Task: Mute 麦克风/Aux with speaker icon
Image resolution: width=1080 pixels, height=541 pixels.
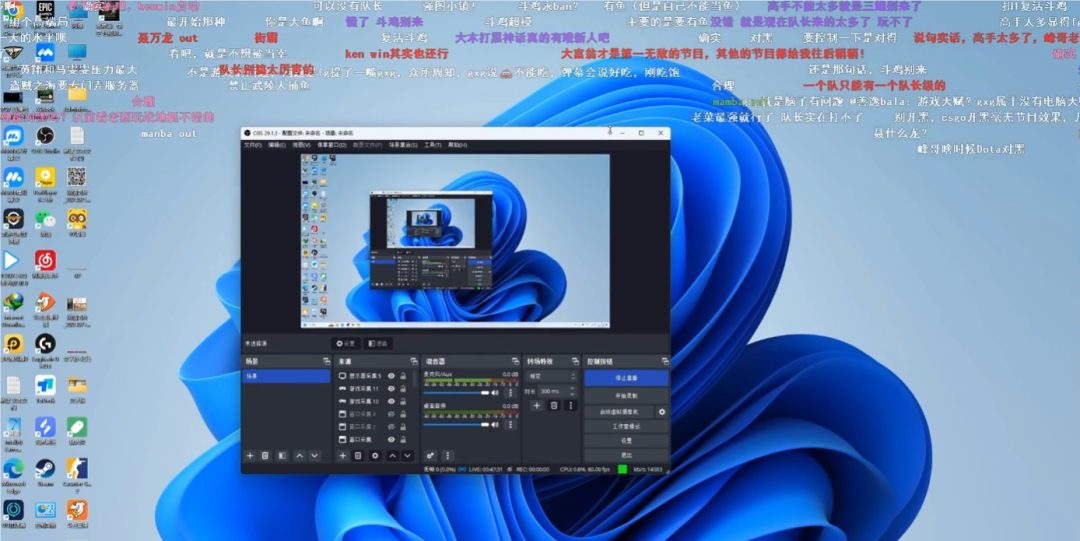Action: (x=495, y=393)
